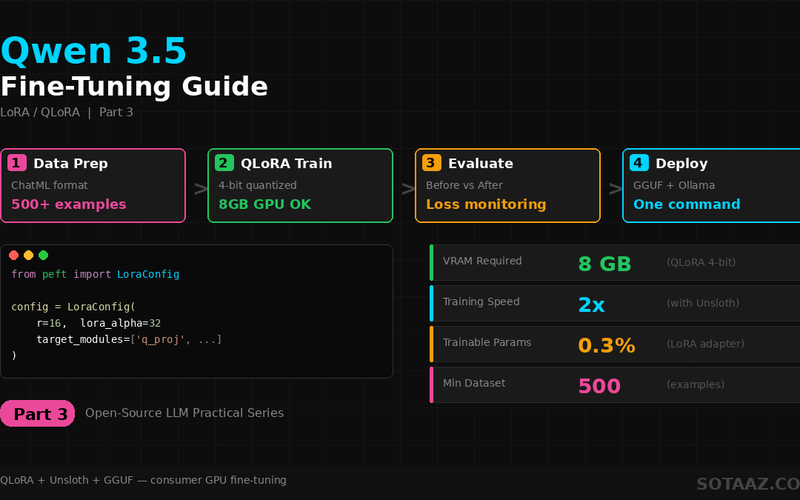This screenshot has width=800, height=500.
Task: Click the target_modules code line
Action: 129,339
